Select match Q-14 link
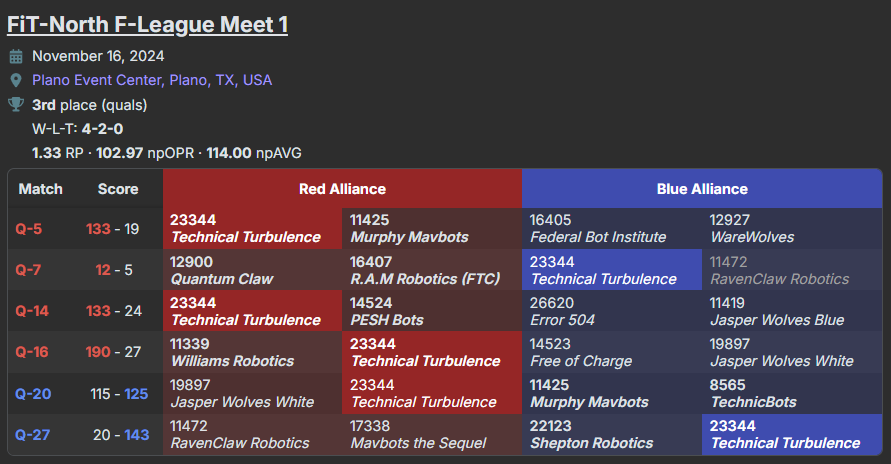This screenshot has height=464, width=891. tap(35, 311)
